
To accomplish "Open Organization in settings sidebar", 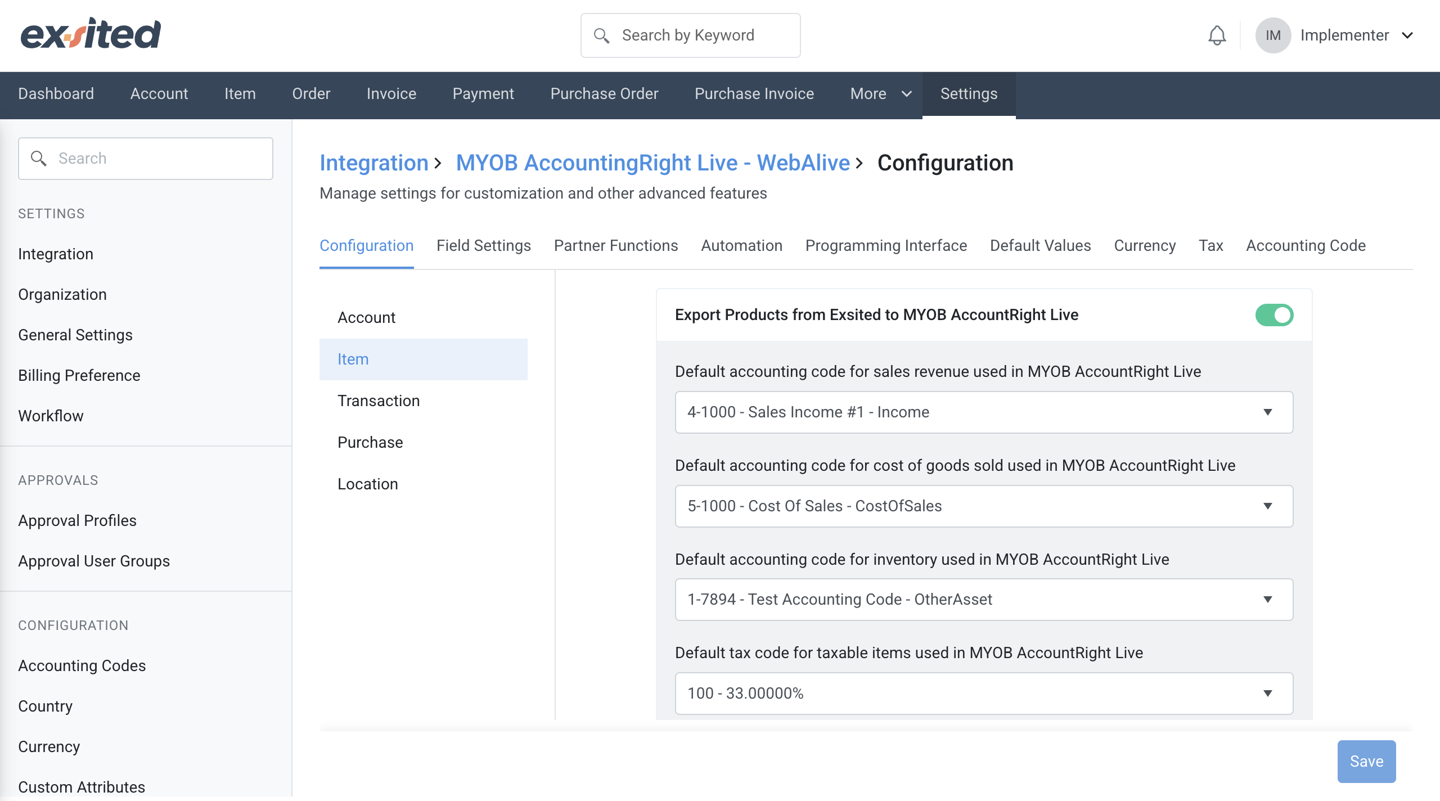I will point(62,295).
